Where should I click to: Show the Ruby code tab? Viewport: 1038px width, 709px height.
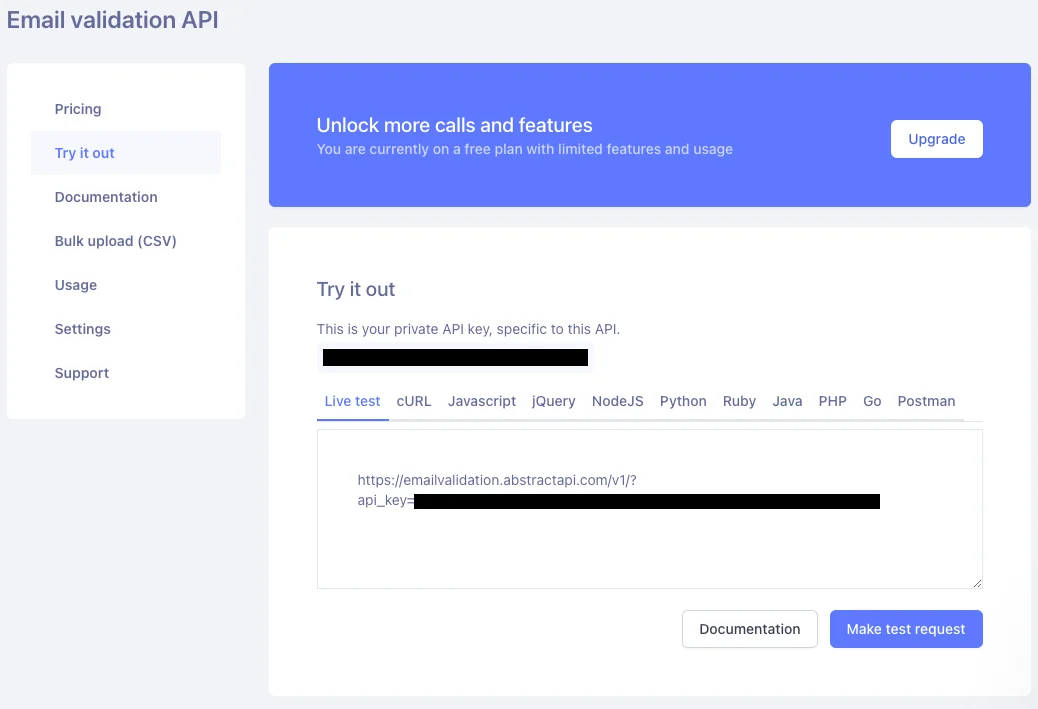point(739,401)
